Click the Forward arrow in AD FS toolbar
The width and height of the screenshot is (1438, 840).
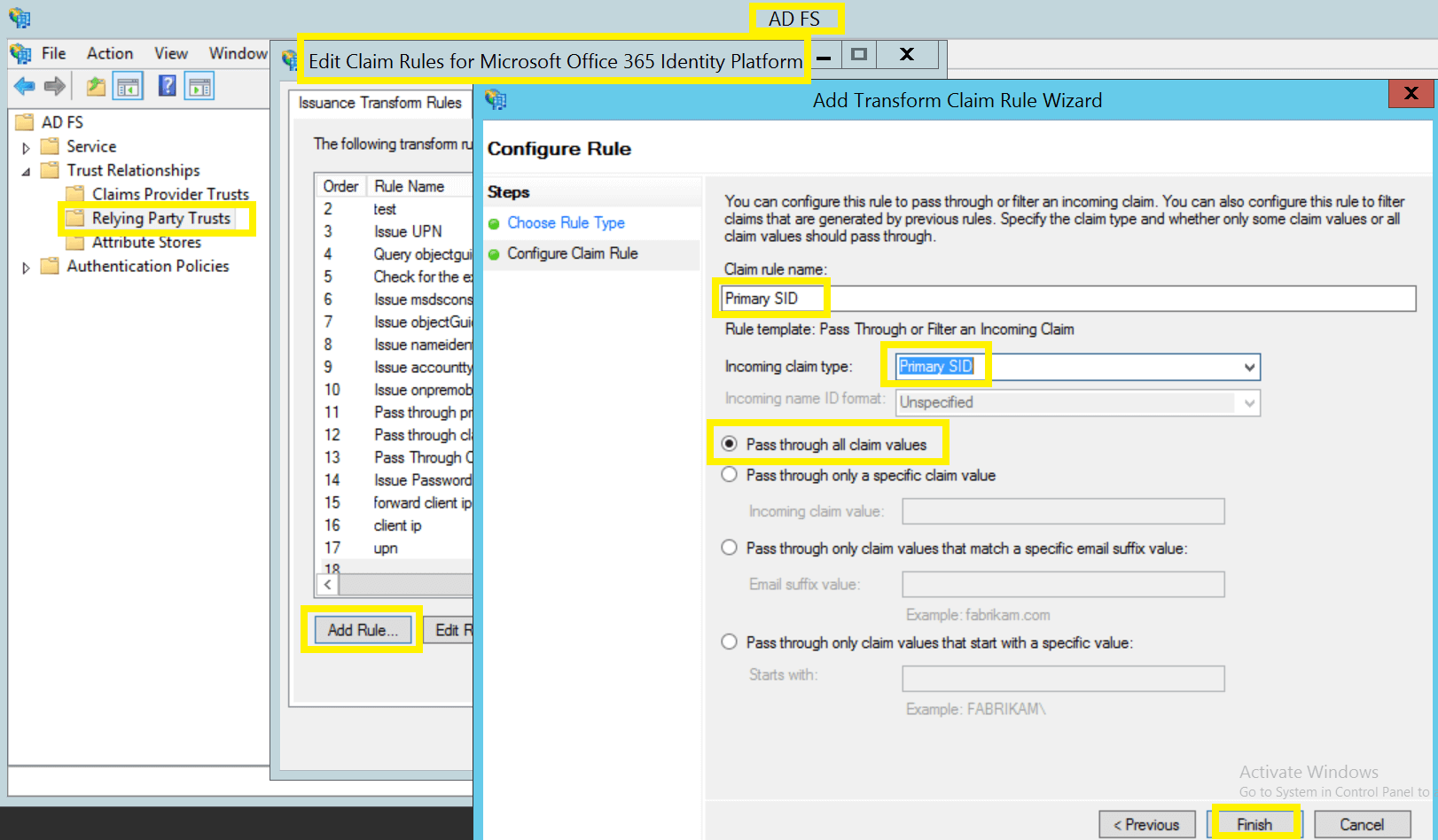[x=55, y=86]
